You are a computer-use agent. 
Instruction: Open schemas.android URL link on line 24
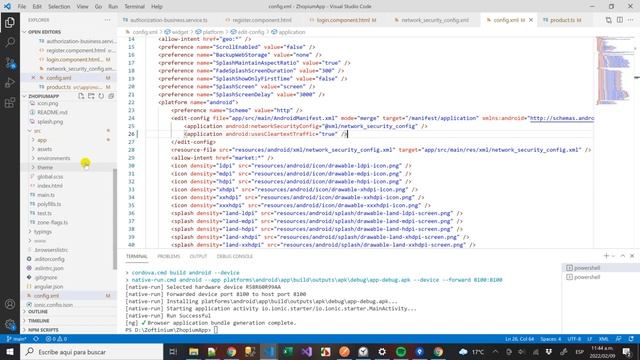[x=562, y=118]
